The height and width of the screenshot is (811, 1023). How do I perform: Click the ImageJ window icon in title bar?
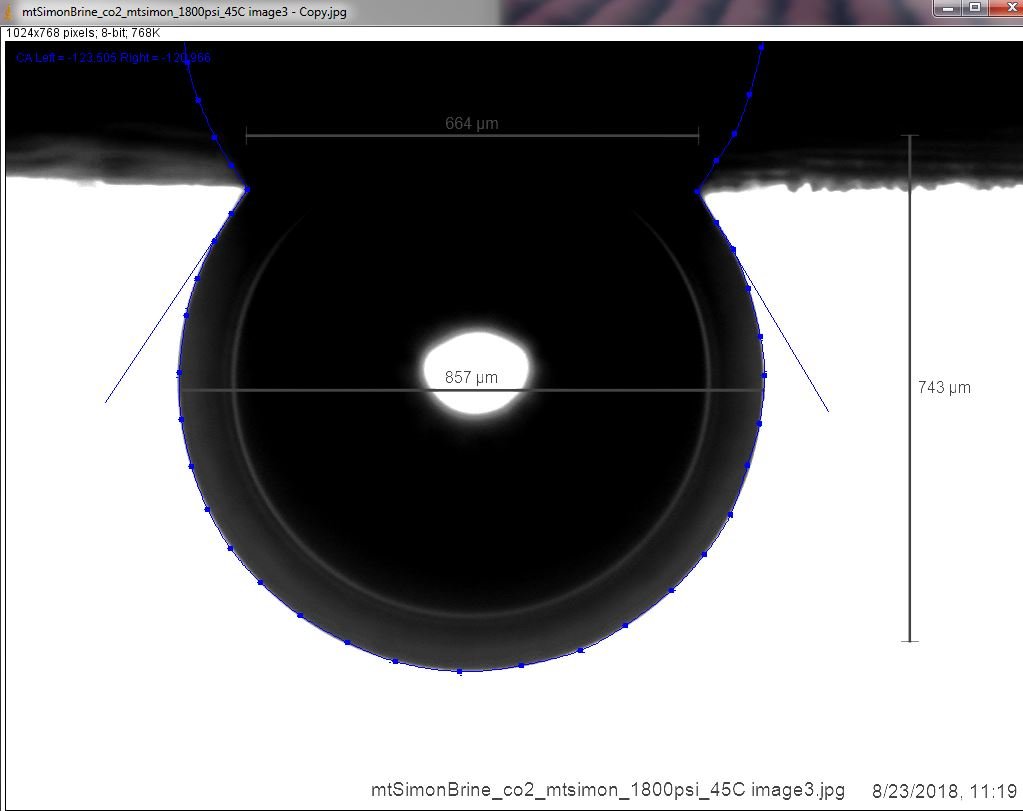point(8,11)
